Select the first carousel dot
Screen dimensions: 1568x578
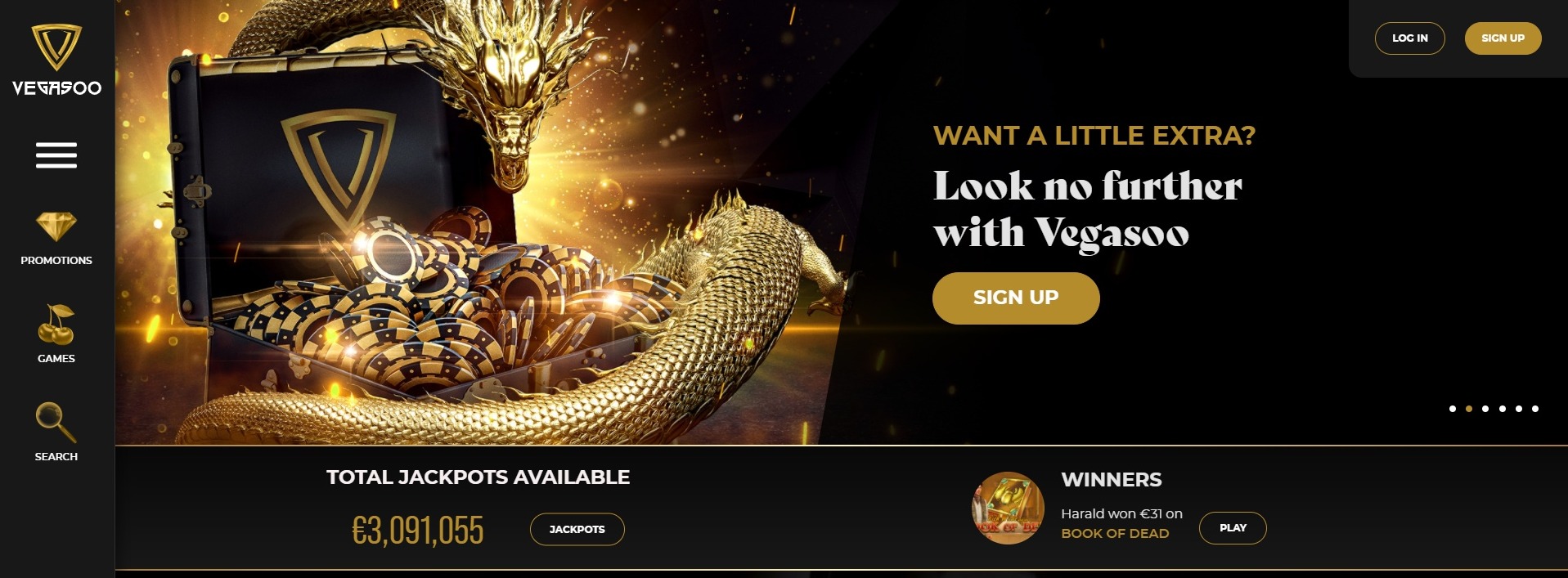[x=1453, y=409]
